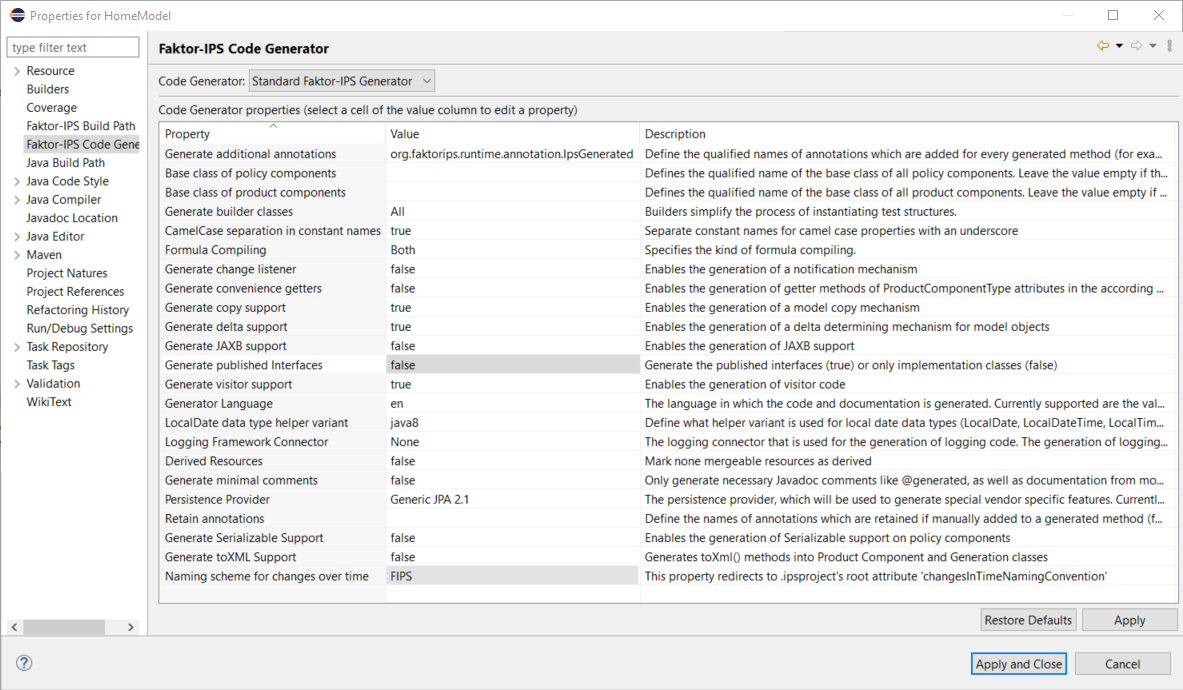Edit Derived Resources value 'false'

[512, 462]
